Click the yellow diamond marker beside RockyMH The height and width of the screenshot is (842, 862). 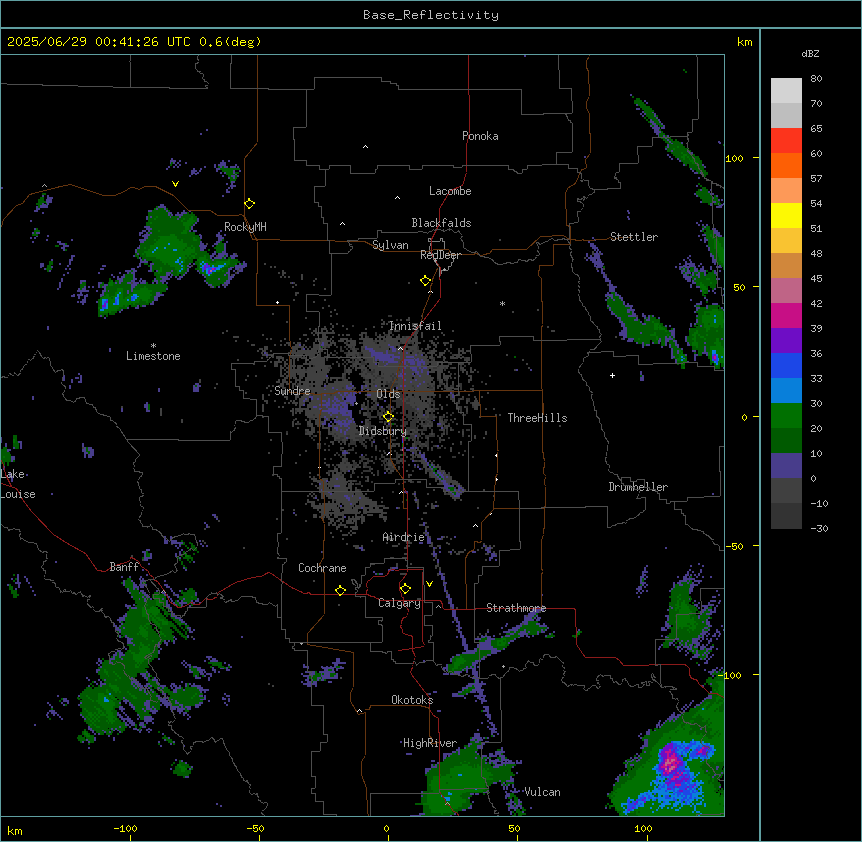click(x=250, y=203)
